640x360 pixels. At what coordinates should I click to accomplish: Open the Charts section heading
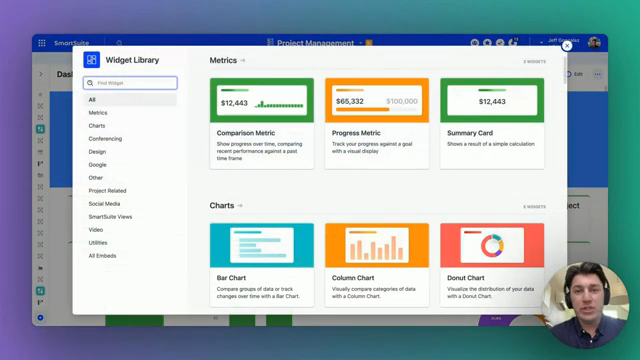click(222, 206)
